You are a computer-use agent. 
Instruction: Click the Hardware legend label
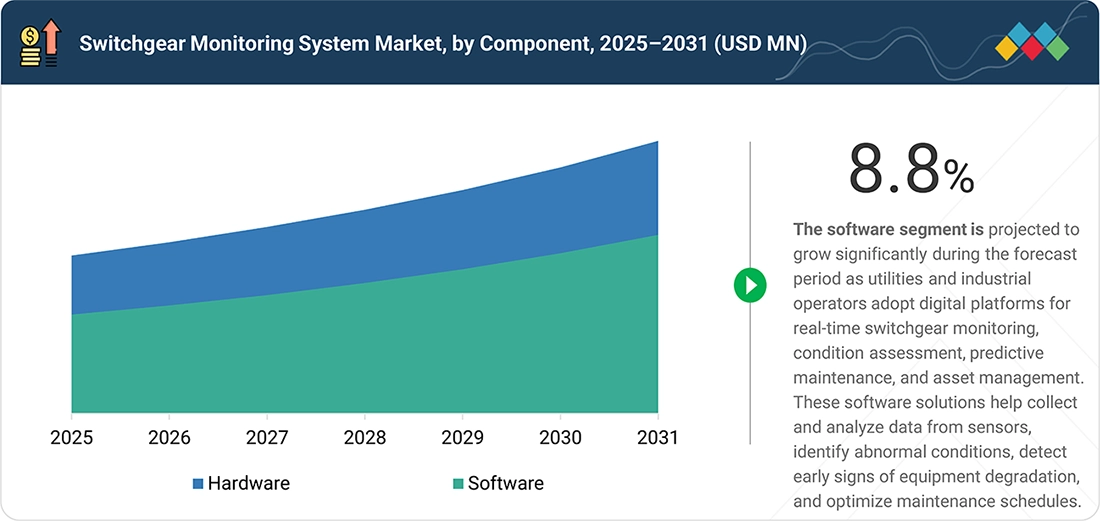click(248, 483)
